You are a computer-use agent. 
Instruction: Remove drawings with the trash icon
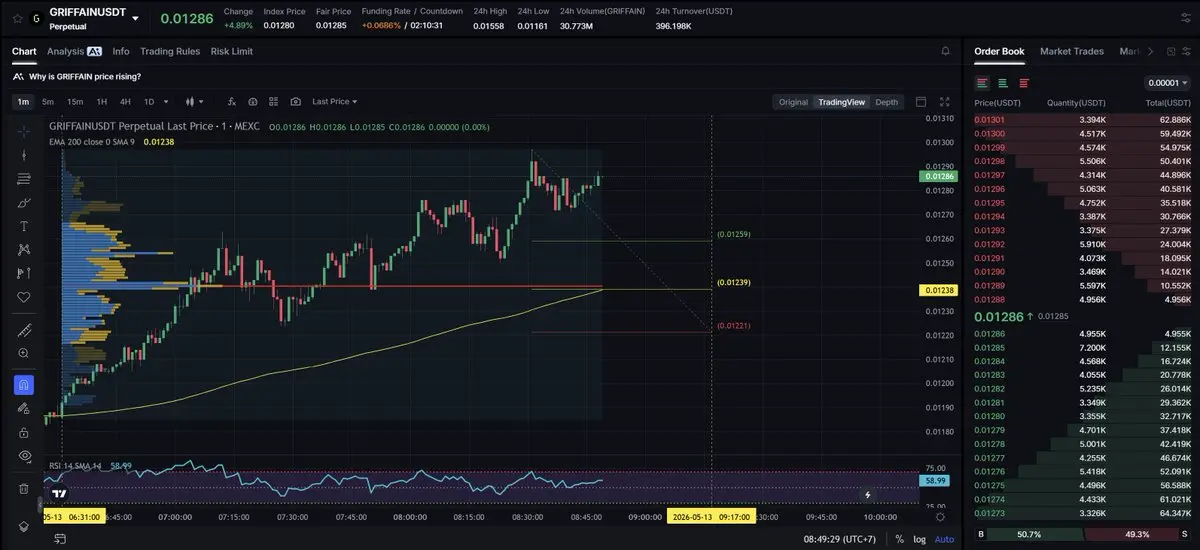pyautogui.click(x=24, y=489)
